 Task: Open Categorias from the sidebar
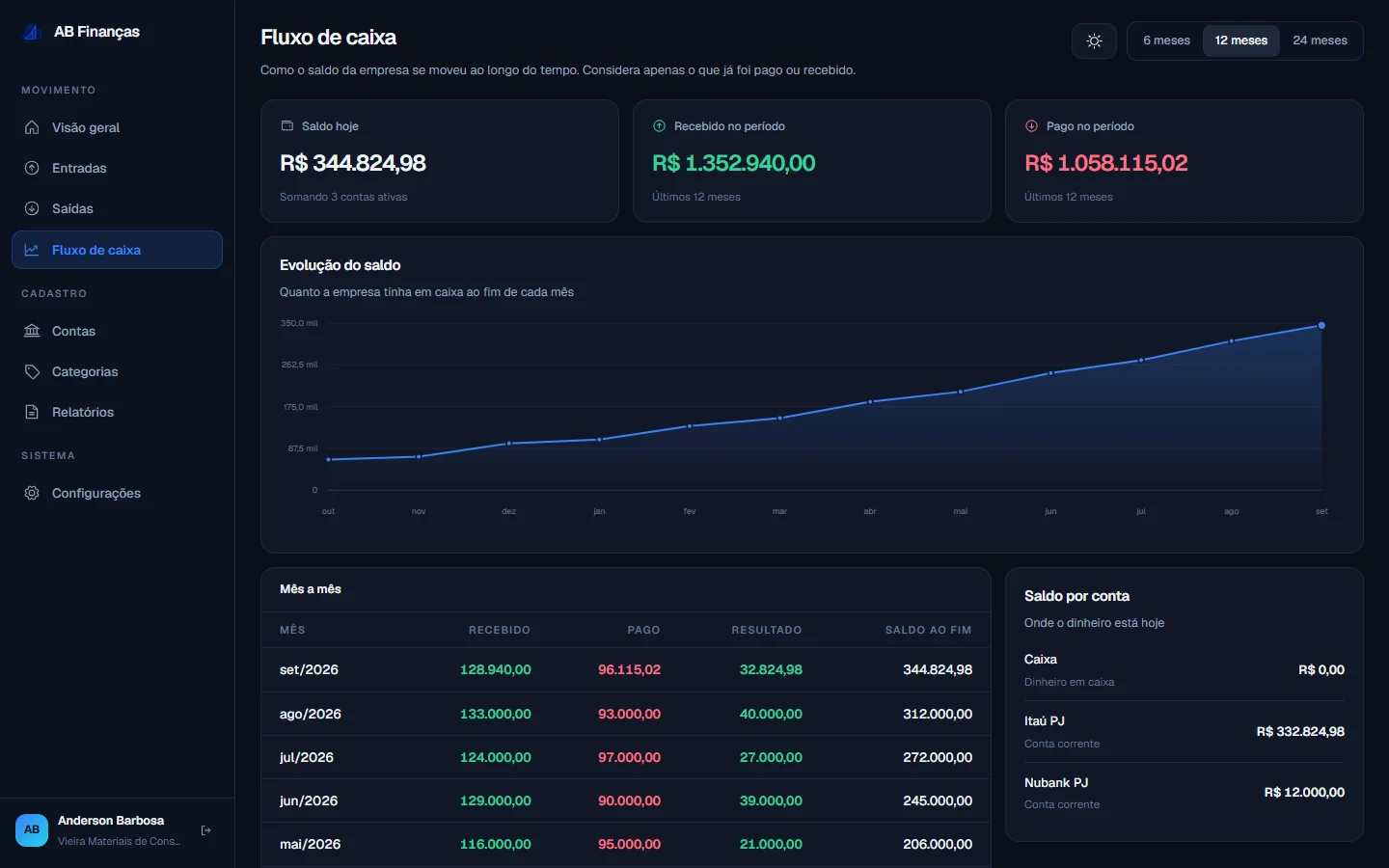click(x=117, y=371)
